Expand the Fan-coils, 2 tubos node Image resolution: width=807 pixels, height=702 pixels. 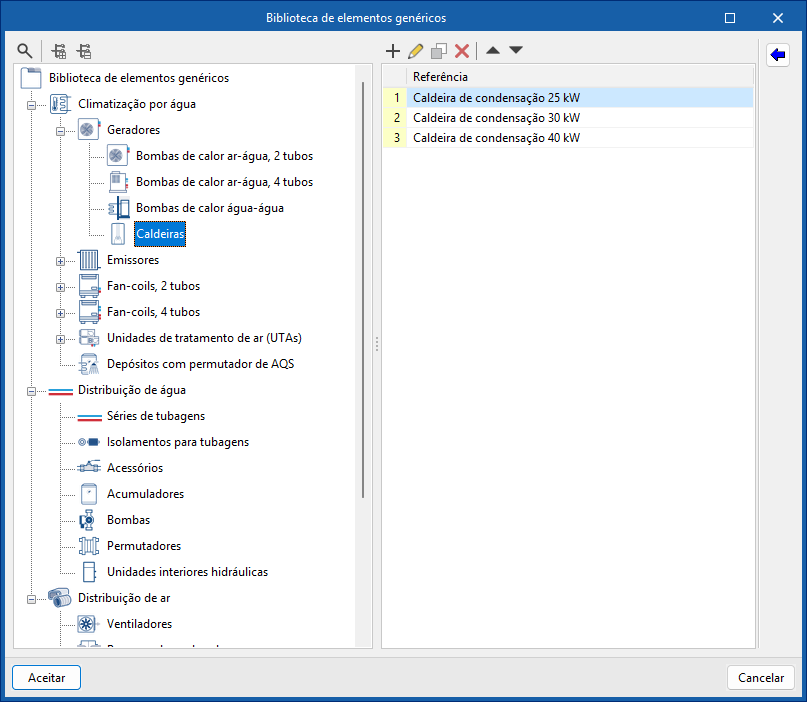(60, 287)
